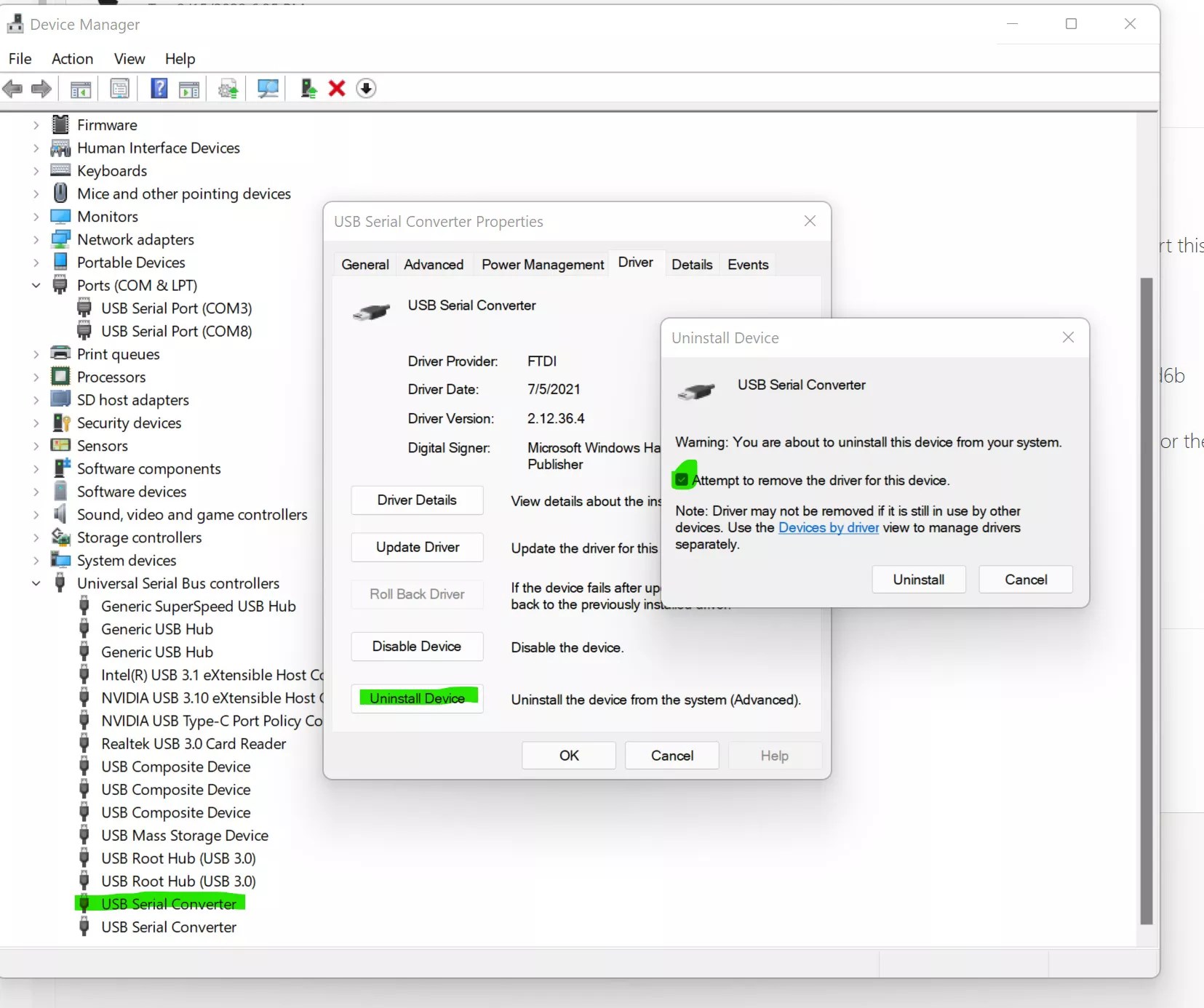Expand the Ports (COM & LPT) category
This screenshot has width=1204, height=1008.
(36, 285)
